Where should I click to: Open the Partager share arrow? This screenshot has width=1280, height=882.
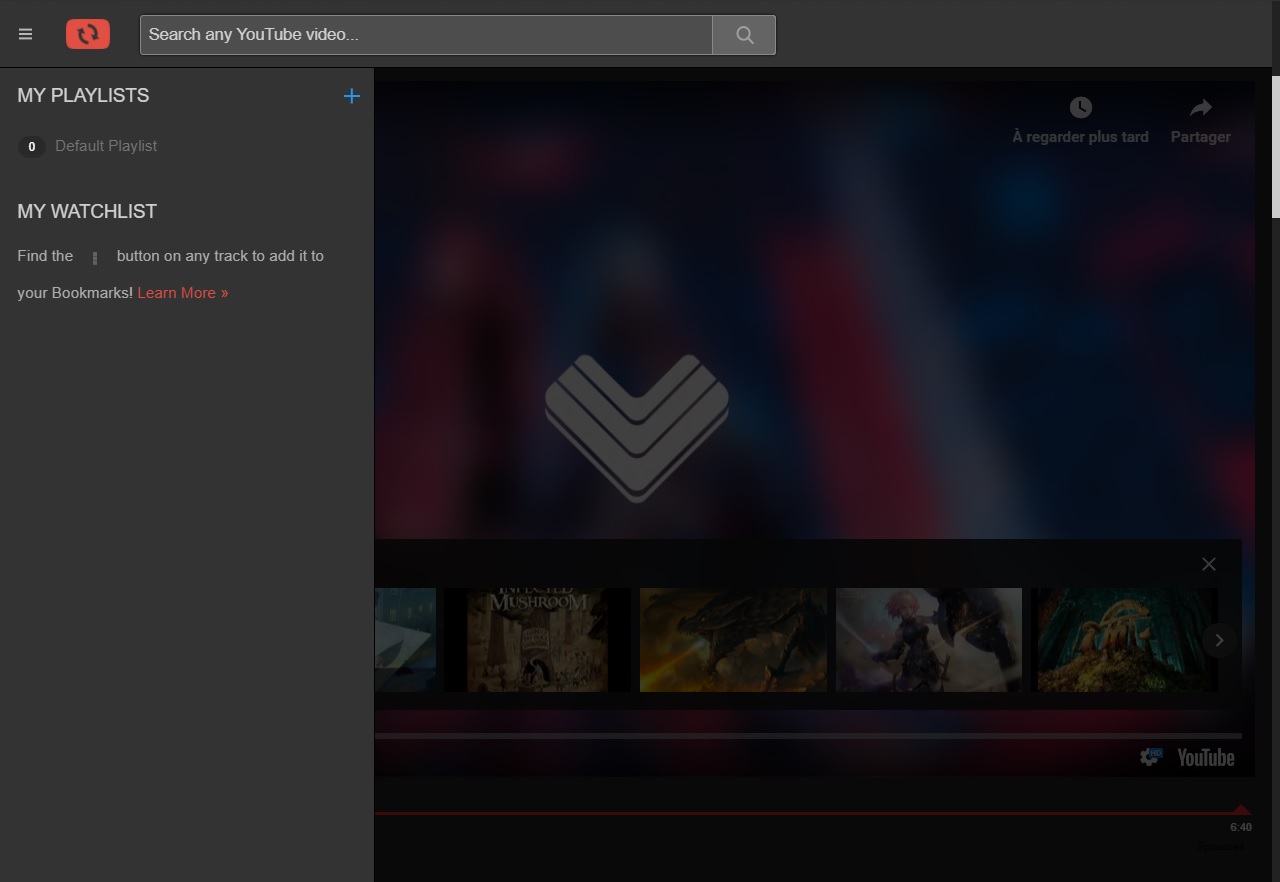pyautogui.click(x=1201, y=107)
